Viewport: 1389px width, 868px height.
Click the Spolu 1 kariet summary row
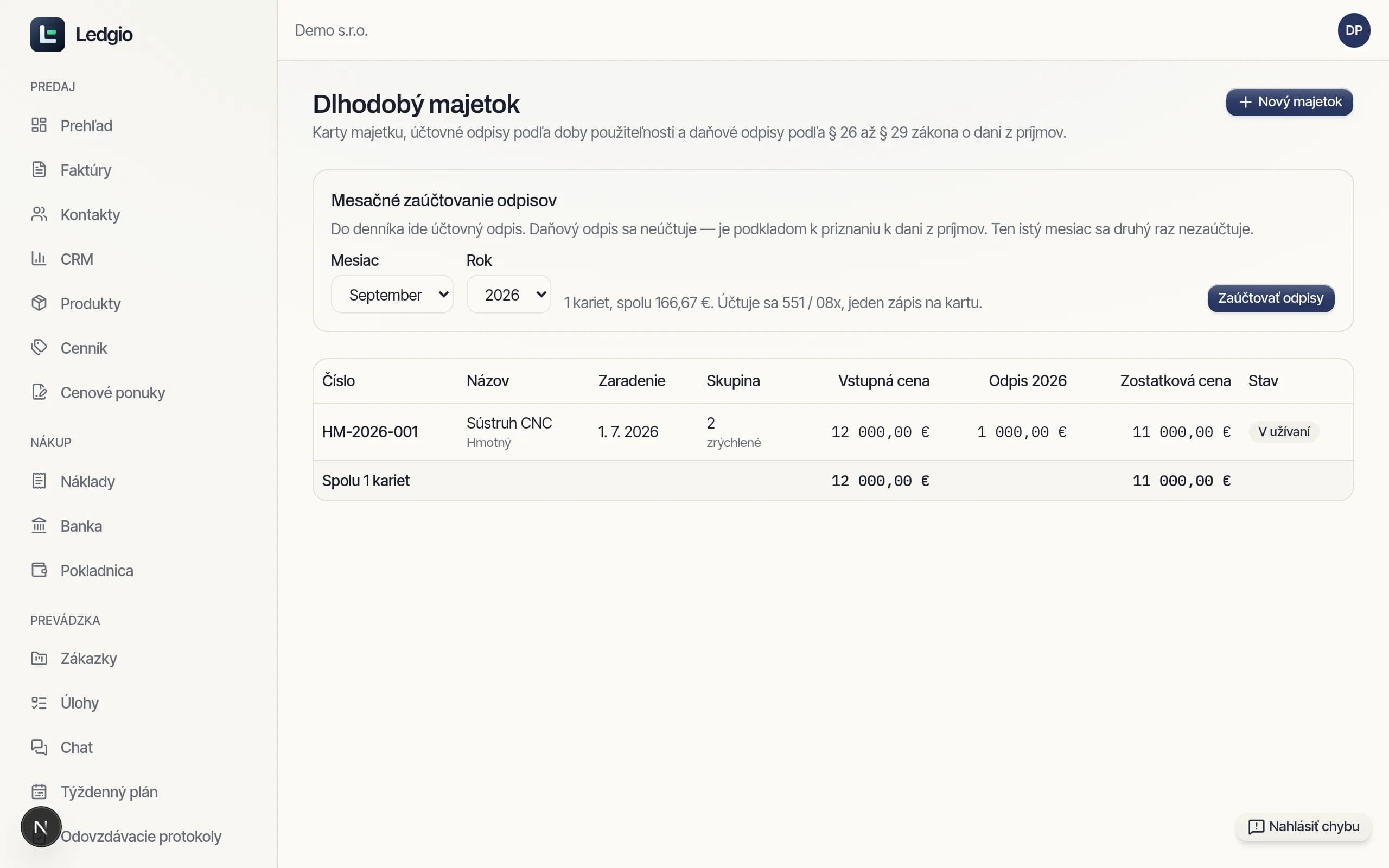click(x=833, y=481)
